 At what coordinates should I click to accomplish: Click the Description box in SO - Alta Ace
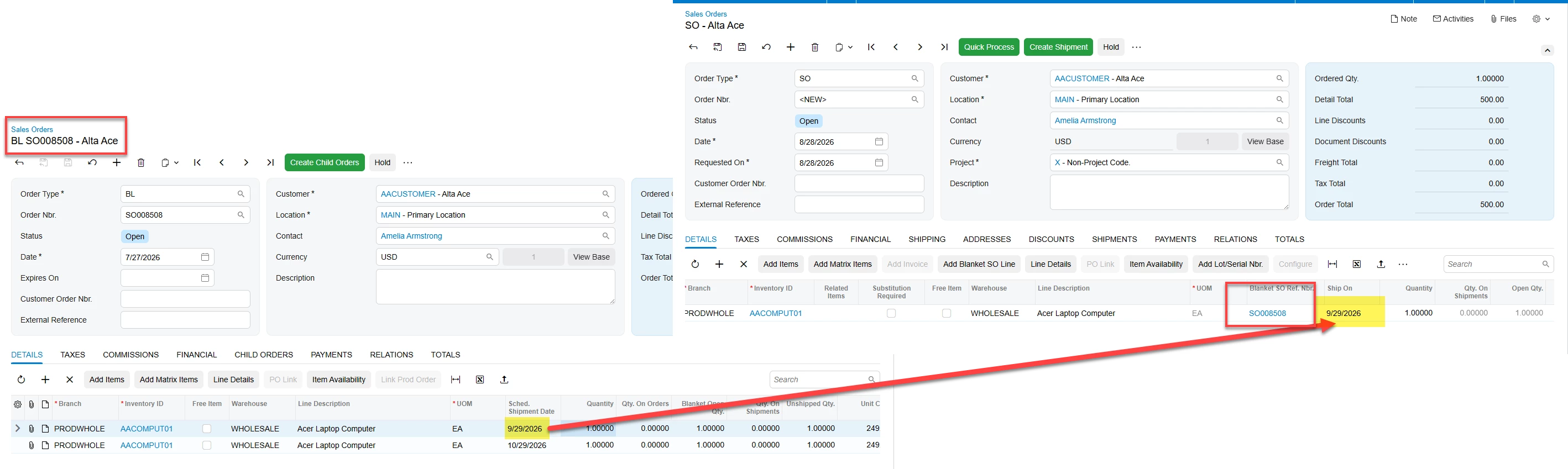(x=1169, y=192)
